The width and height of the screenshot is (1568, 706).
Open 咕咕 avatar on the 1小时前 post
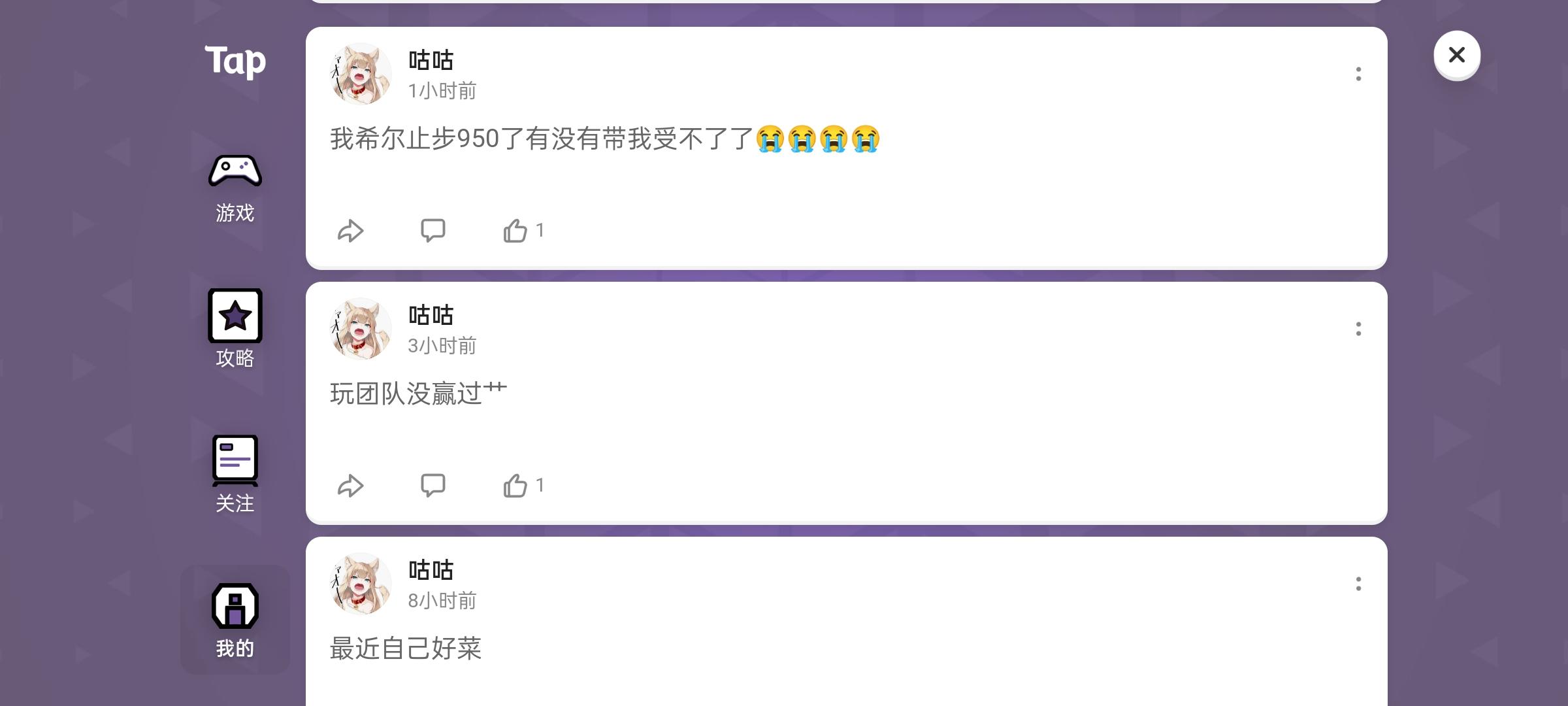[x=361, y=74]
